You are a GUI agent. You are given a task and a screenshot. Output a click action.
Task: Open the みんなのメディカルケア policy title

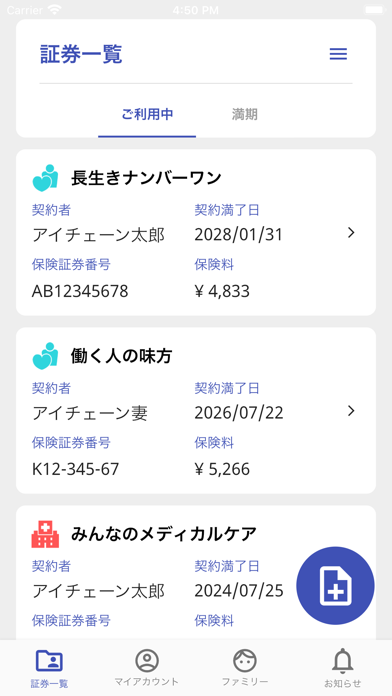[x=164, y=534]
